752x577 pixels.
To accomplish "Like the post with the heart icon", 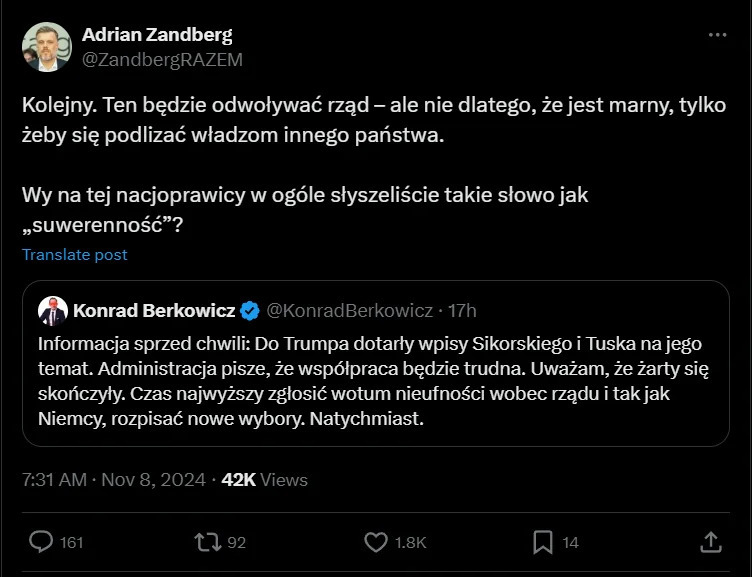I will (x=375, y=542).
